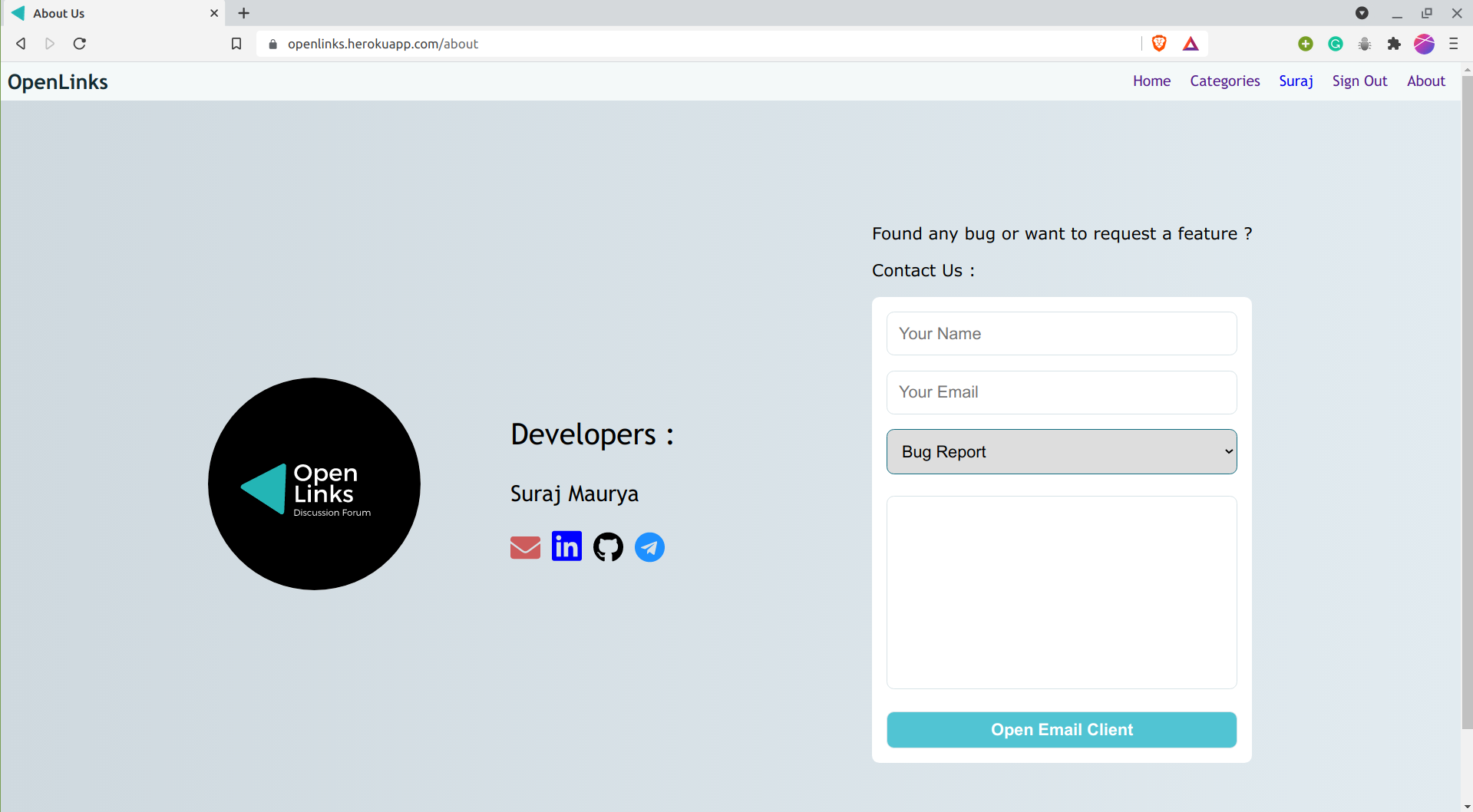Screen dimensions: 1473x812
Task: Select About in the navbar
Action: [1425, 81]
